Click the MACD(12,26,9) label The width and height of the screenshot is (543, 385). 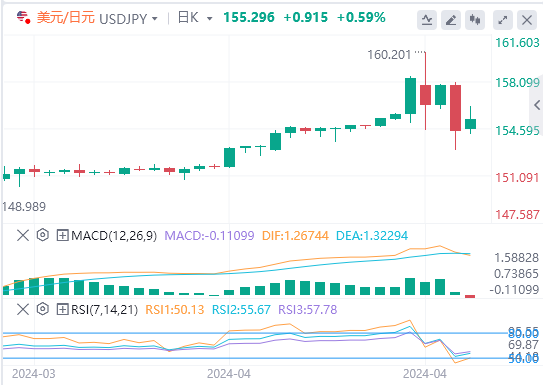(114, 236)
